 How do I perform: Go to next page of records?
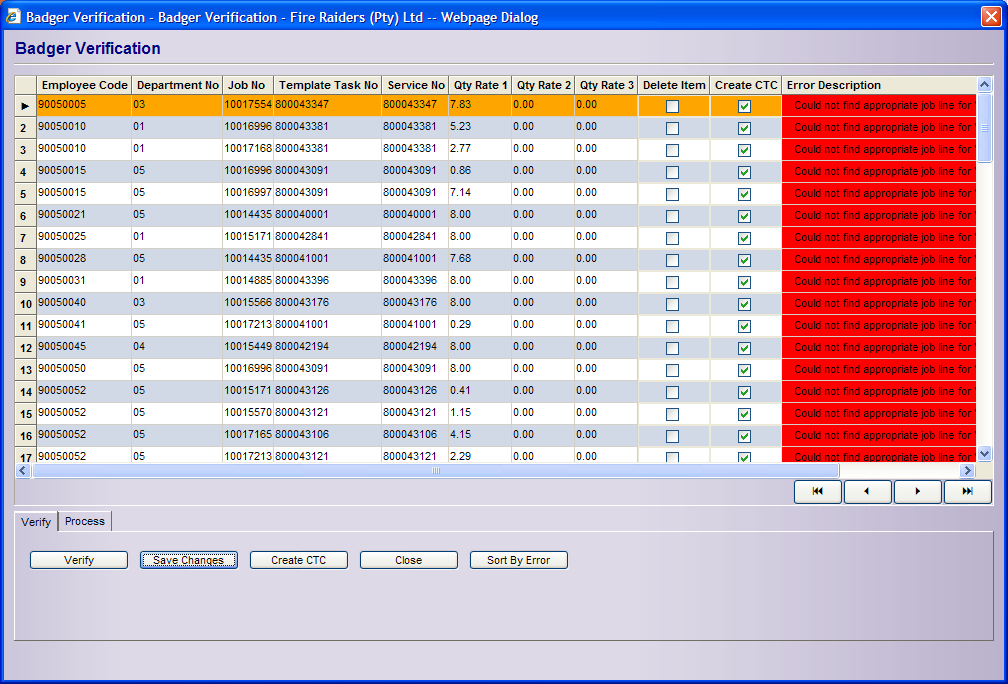click(918, 492)
